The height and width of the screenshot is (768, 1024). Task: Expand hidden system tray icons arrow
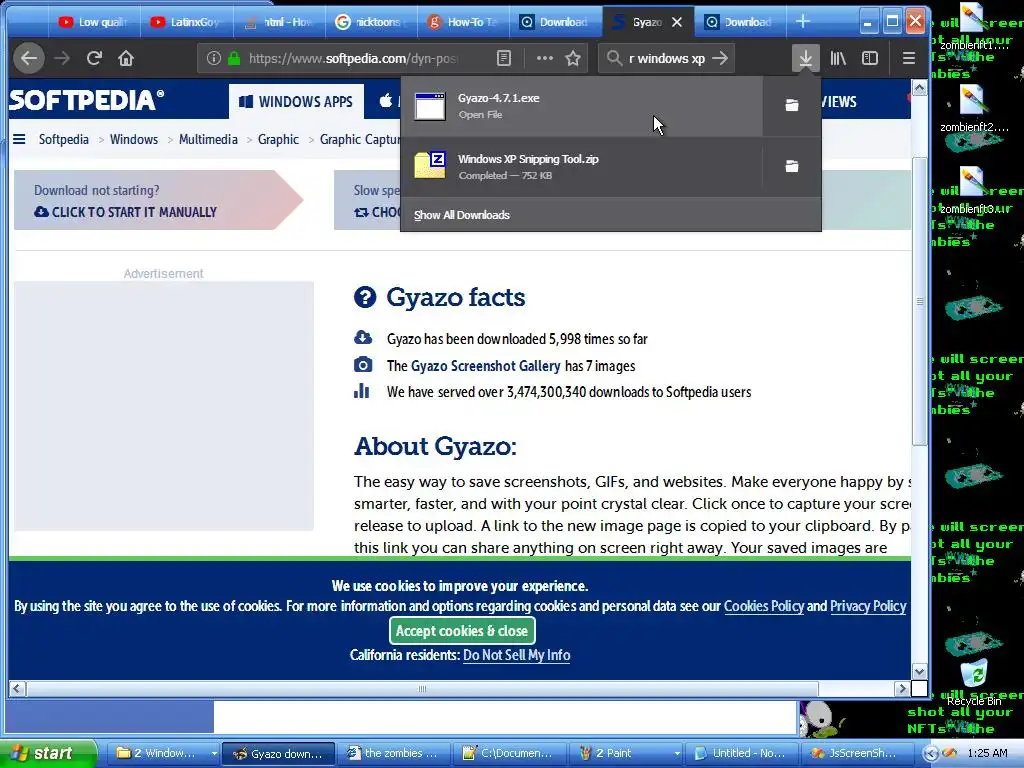(x=930, y=753)
